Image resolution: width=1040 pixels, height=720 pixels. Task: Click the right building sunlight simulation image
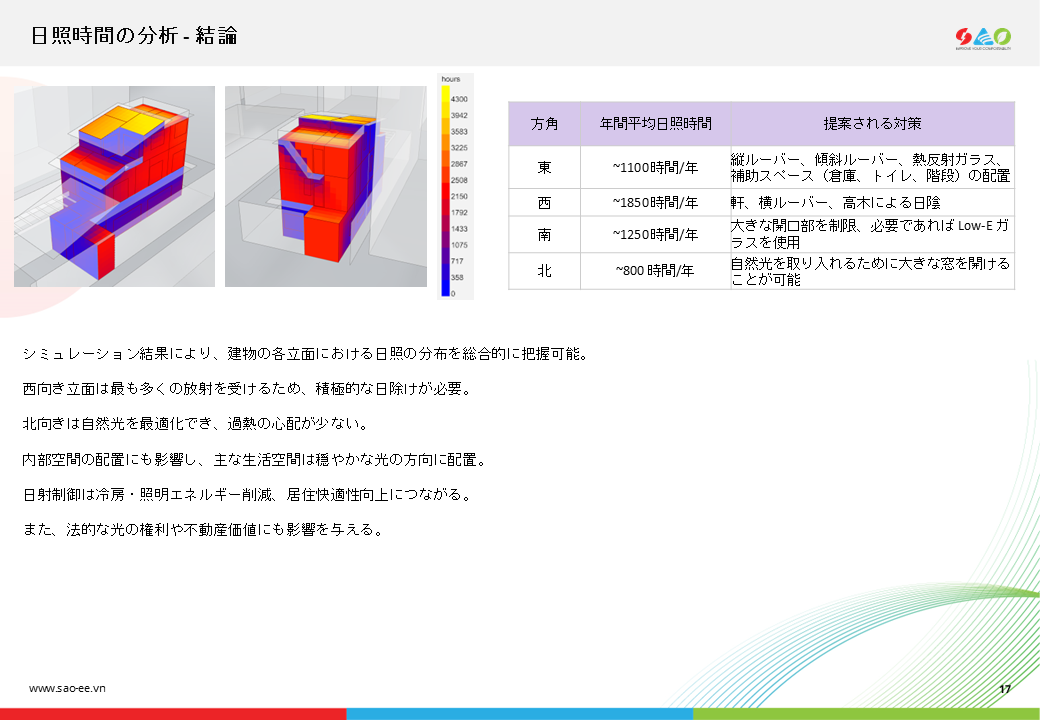[x=326, y=186]
